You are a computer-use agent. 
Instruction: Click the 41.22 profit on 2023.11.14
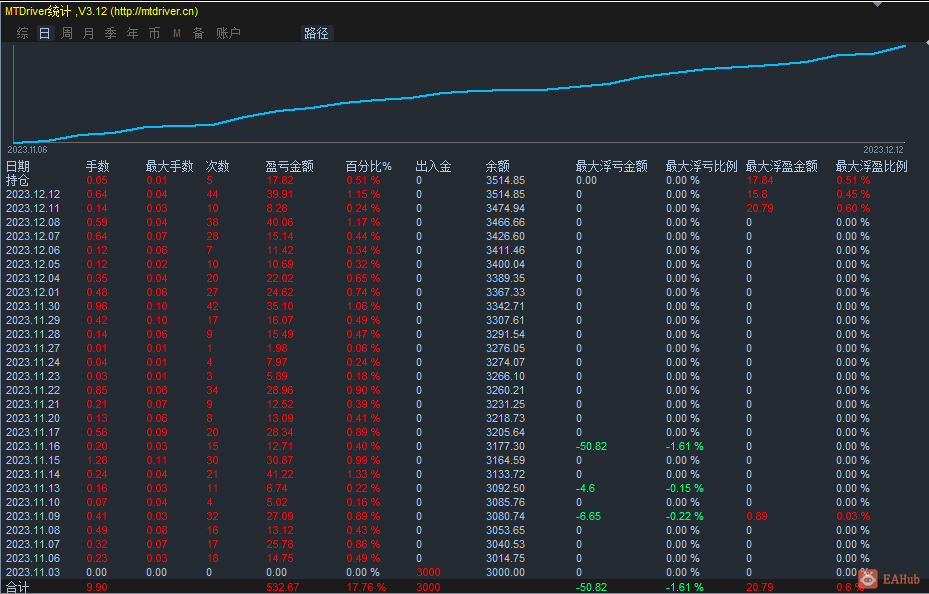click(280, 474)
